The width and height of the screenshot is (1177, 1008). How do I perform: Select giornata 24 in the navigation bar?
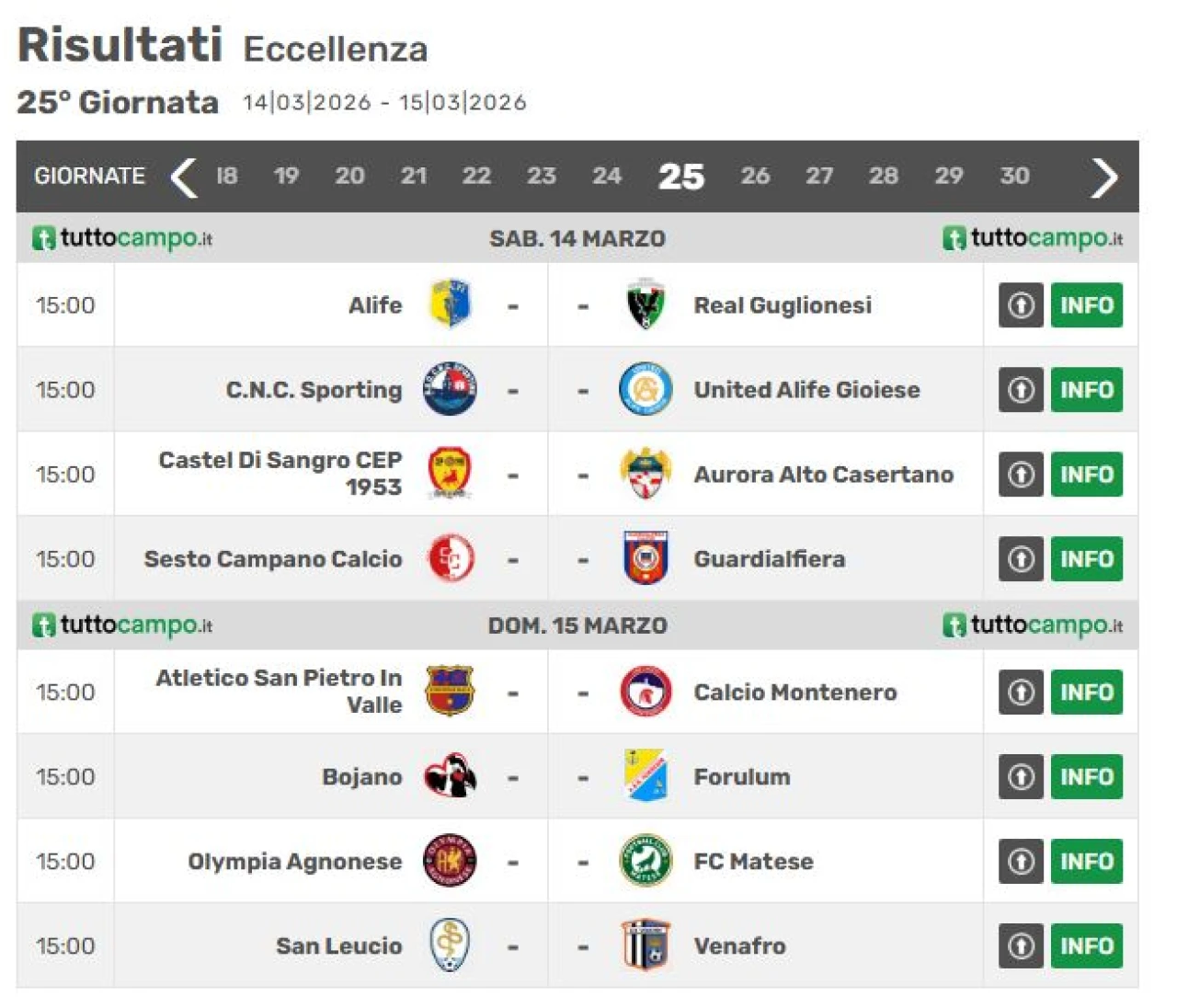607,176
